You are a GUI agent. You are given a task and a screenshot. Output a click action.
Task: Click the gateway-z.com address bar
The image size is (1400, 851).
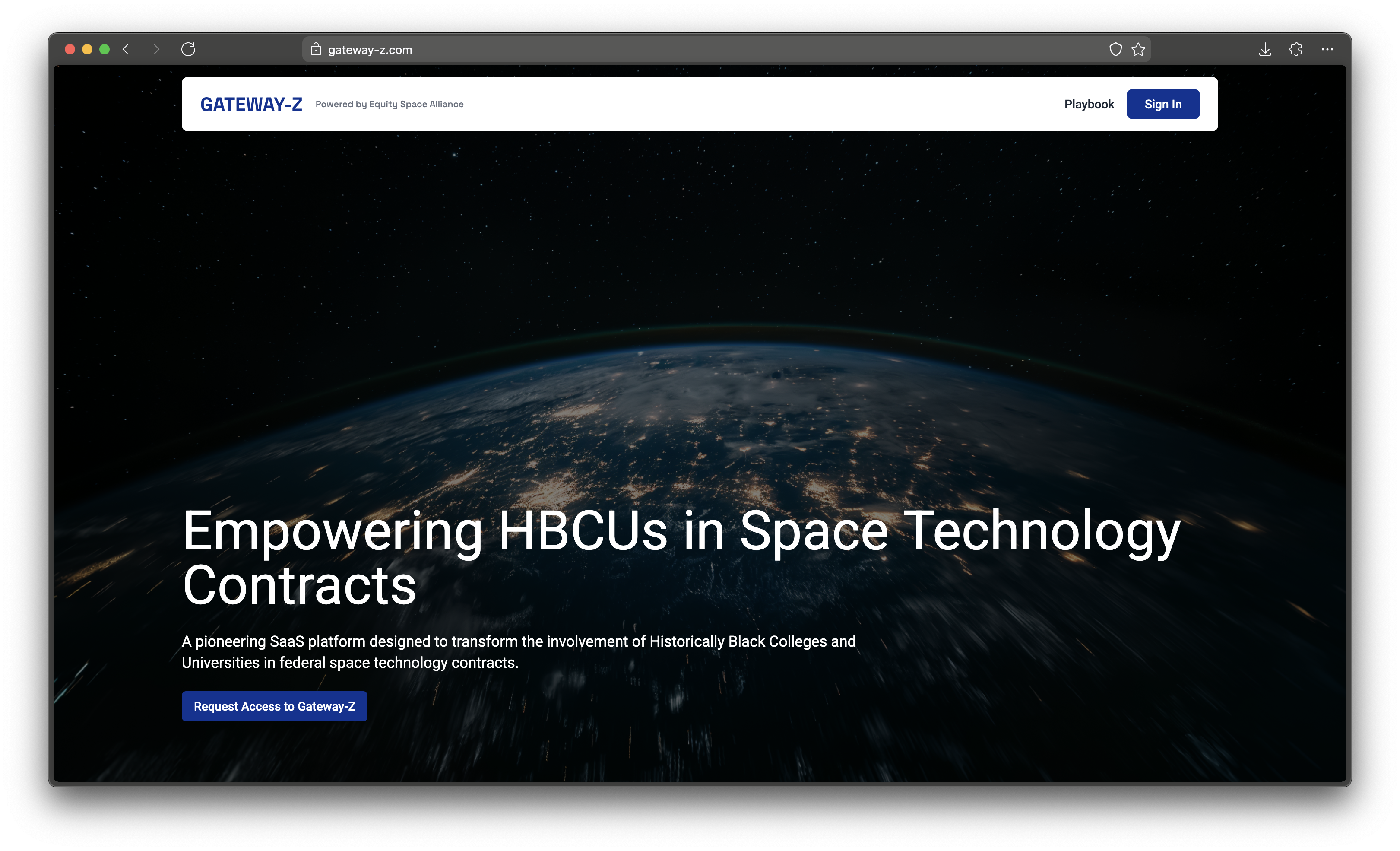(727, 49)
